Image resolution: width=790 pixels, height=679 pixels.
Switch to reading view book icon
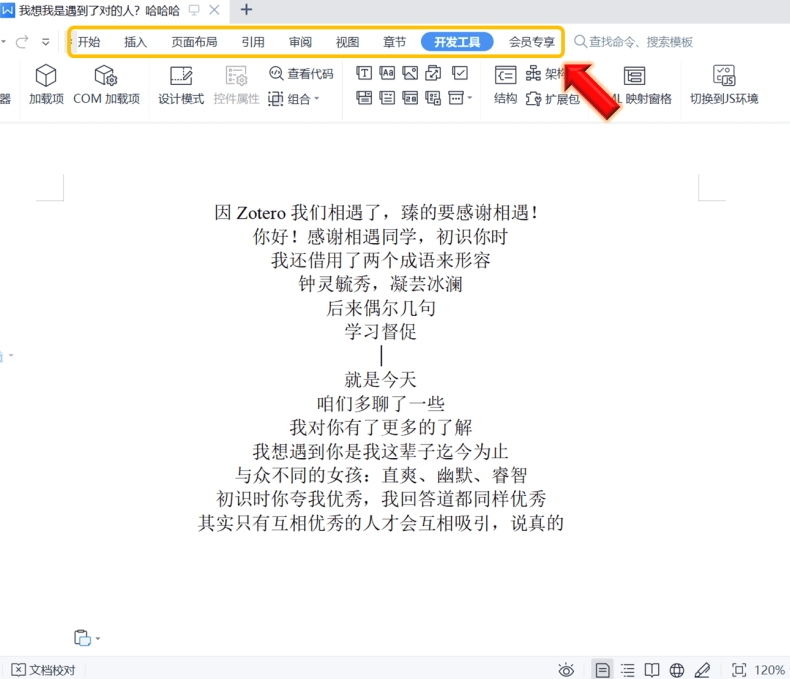(x=652, y=670)
